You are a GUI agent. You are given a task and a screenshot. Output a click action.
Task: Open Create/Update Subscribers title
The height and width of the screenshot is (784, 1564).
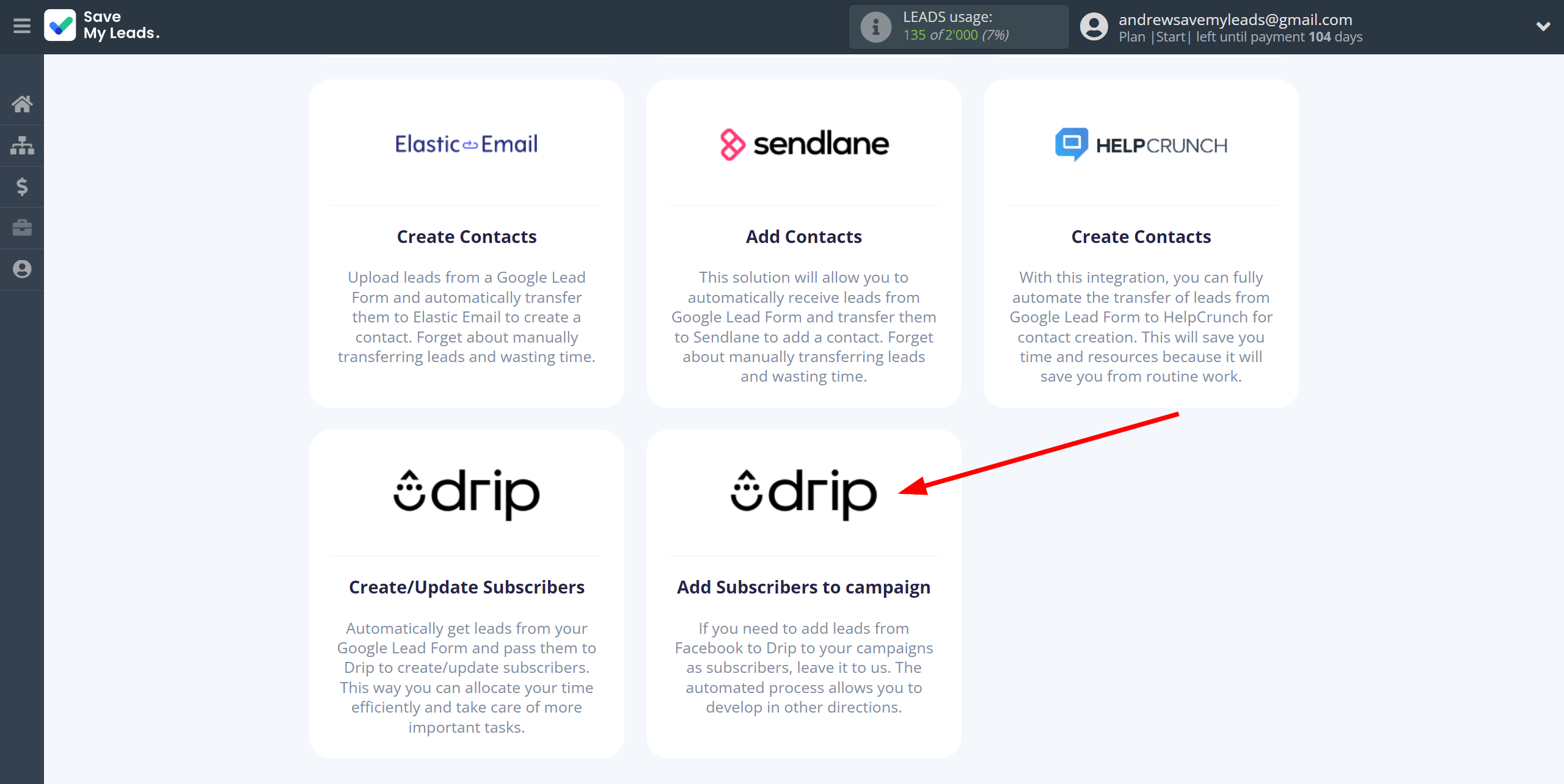(x=467, y=587)
